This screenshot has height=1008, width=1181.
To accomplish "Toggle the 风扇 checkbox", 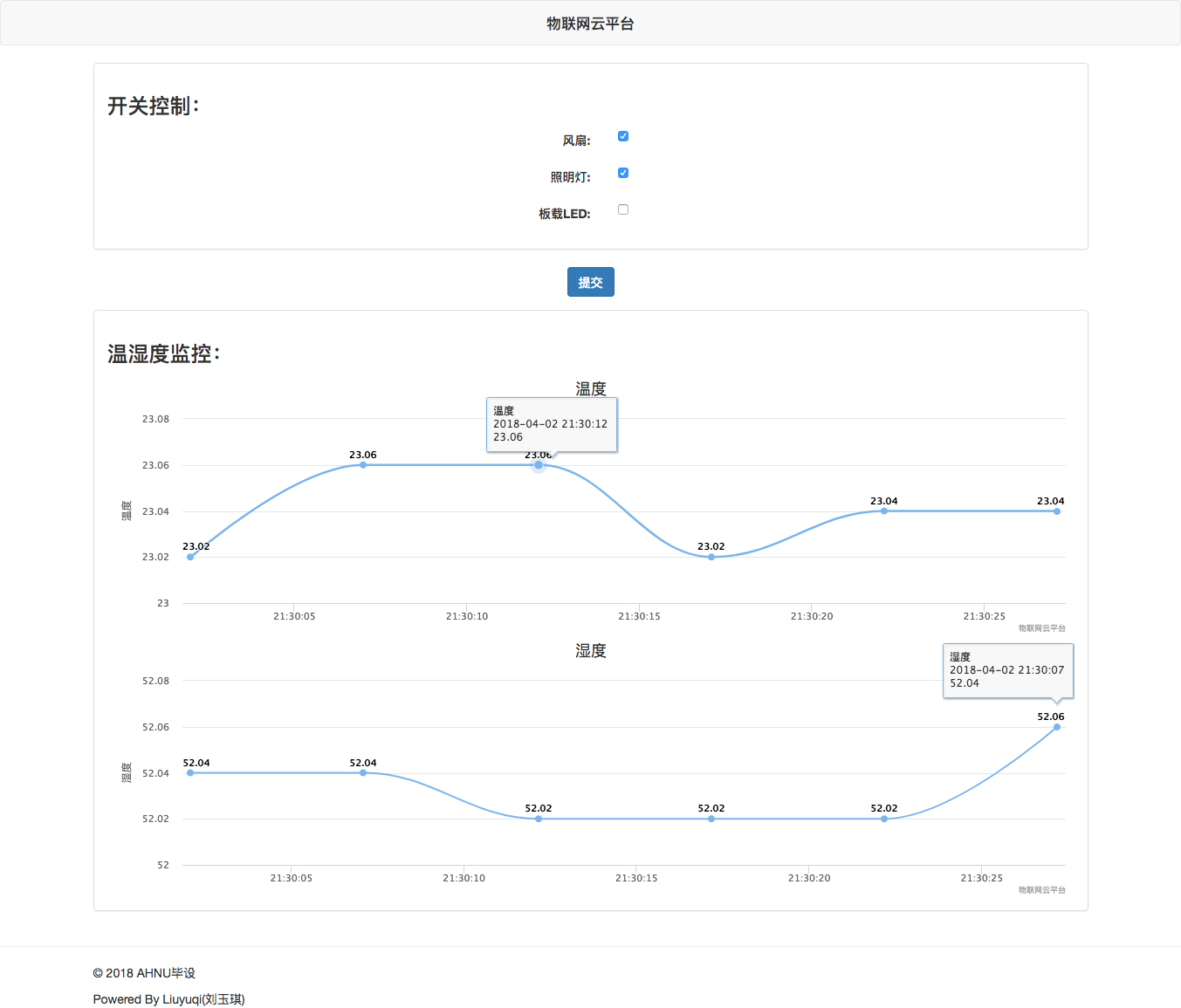I will point(623,136).
